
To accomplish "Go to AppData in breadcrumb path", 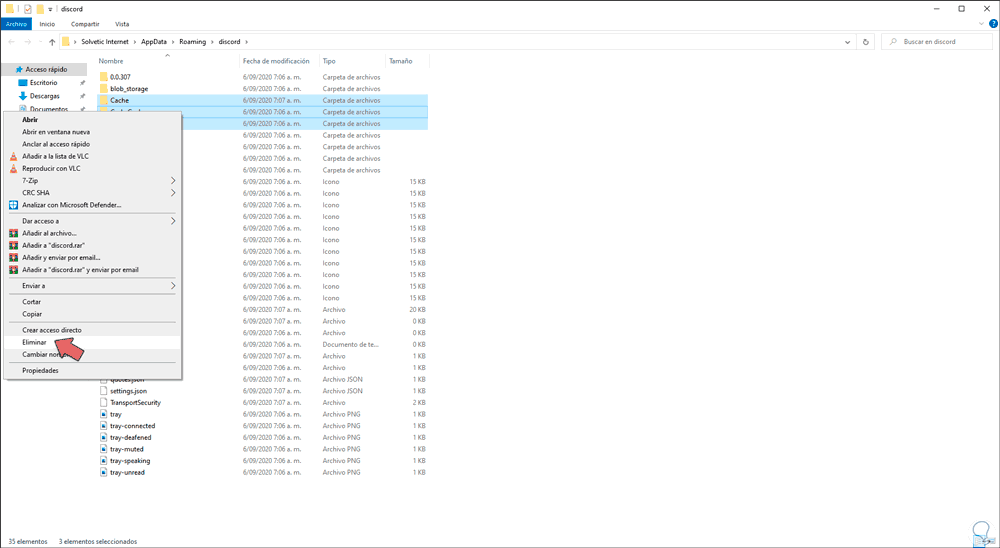I will 154,42.
